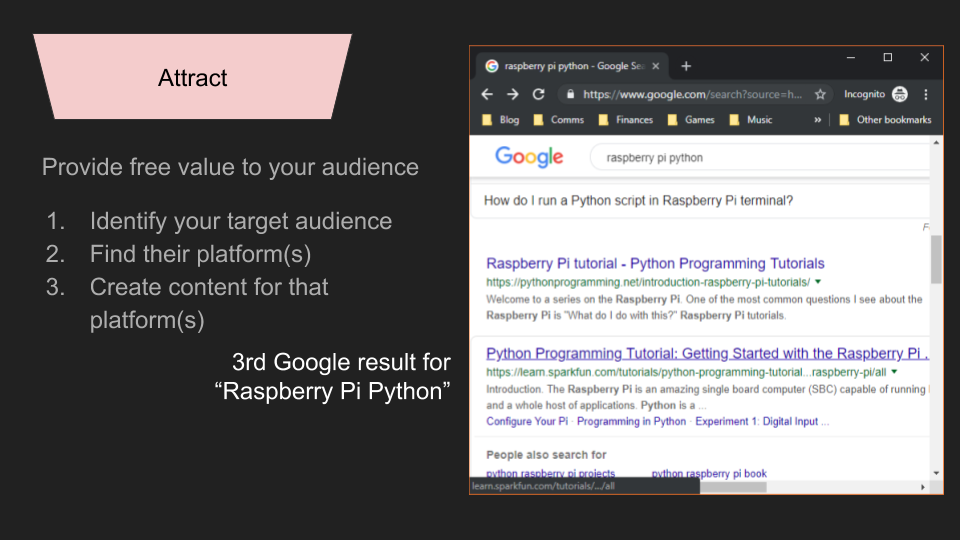Click the list item Find their platform(s)

[200, 254]
